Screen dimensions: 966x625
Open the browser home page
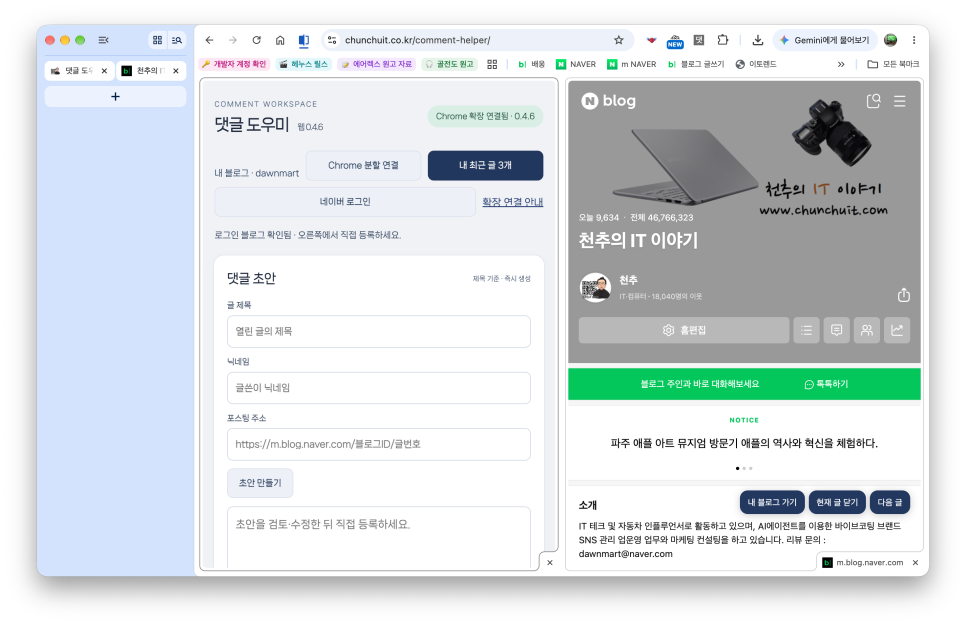pyautogui.click(x=280, y=40)
